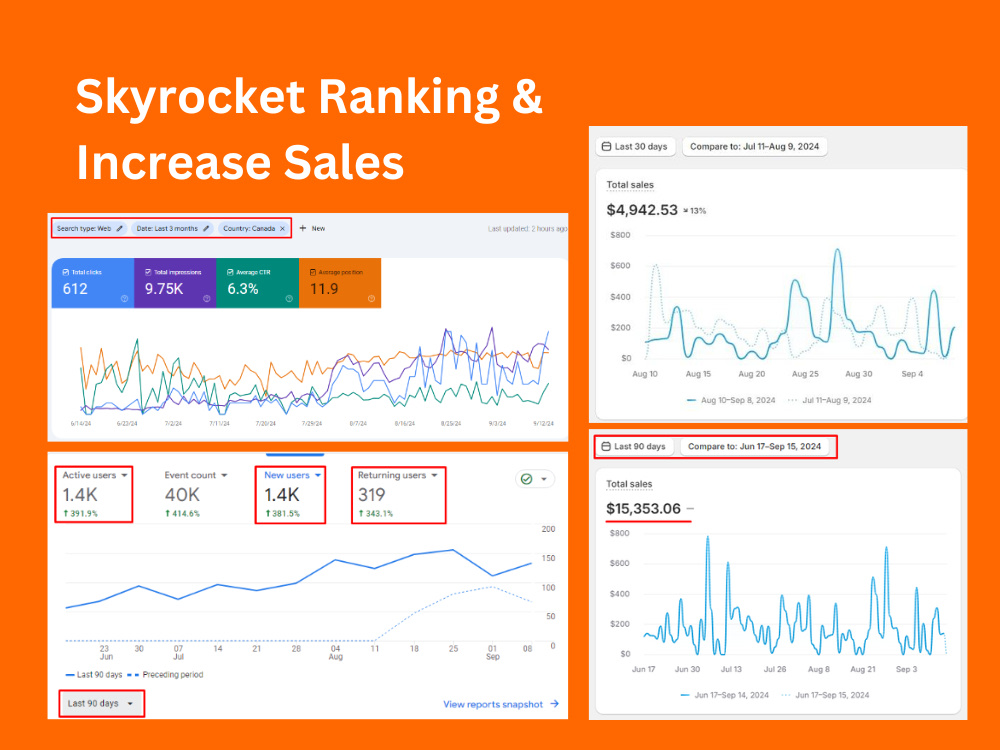Click the New label in the filter bar

(x=318, y=228)
